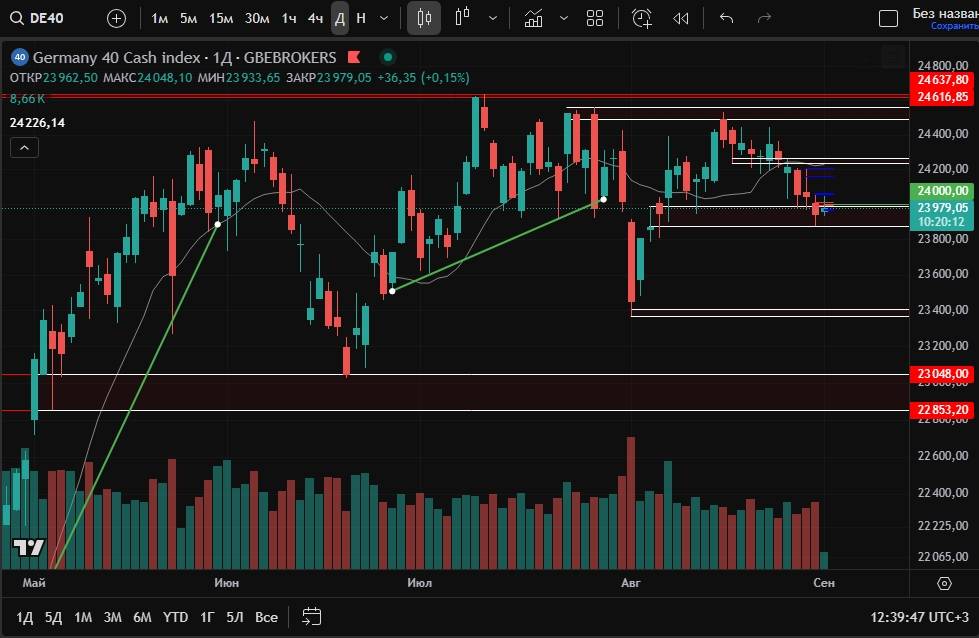
Task: Select the daily Д timeframe toggle
Action: [x=340, y=18]
